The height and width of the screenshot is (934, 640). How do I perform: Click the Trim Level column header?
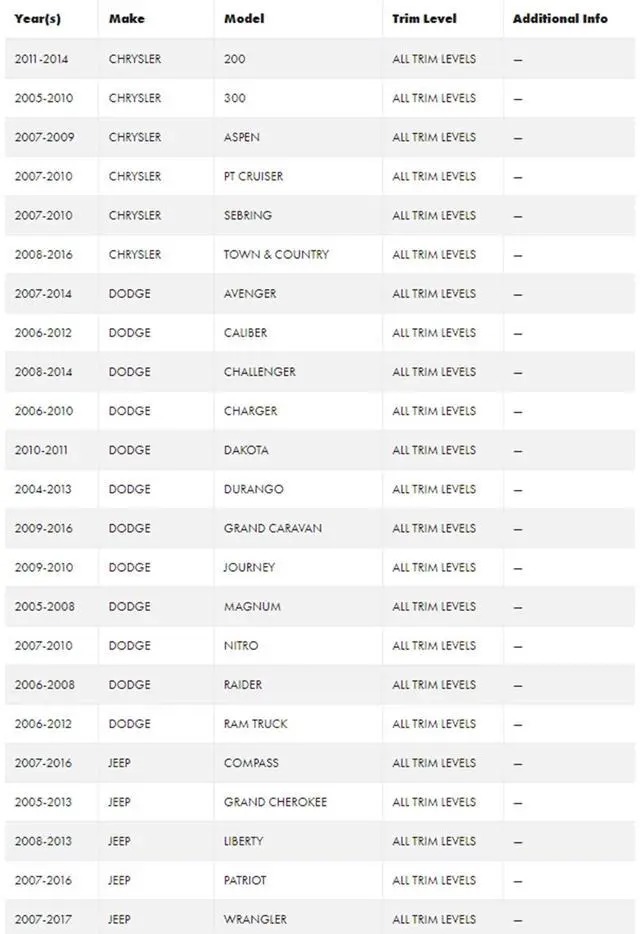(424, 19)
